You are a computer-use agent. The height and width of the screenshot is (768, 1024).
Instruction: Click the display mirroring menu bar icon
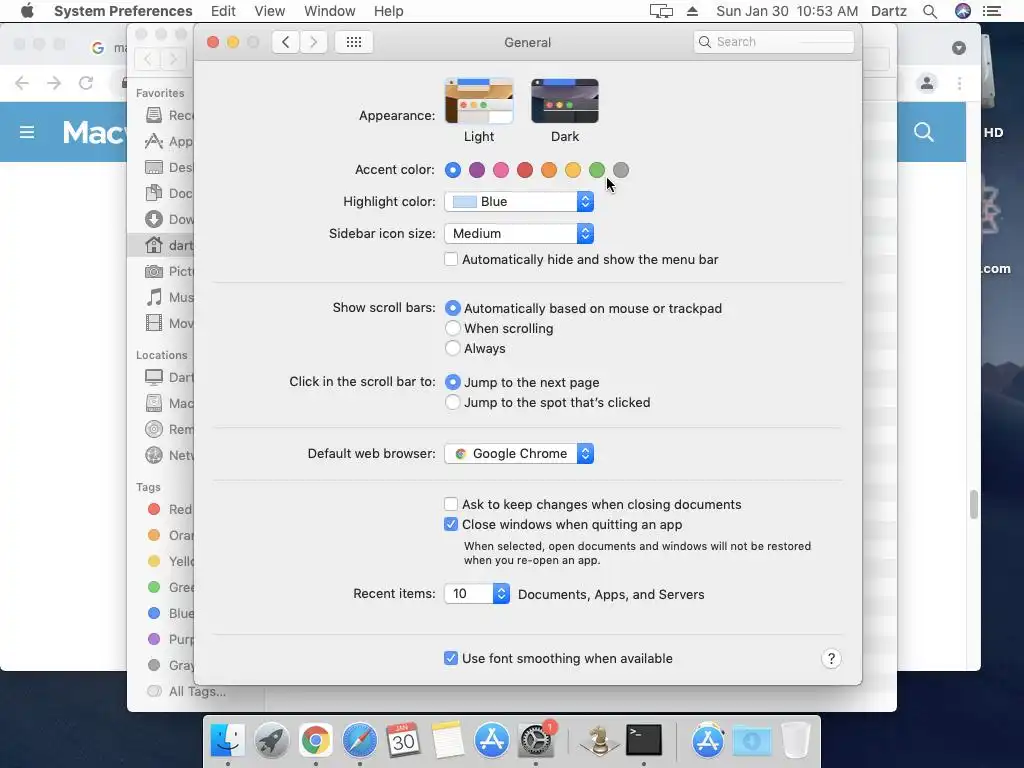(661, 11)
